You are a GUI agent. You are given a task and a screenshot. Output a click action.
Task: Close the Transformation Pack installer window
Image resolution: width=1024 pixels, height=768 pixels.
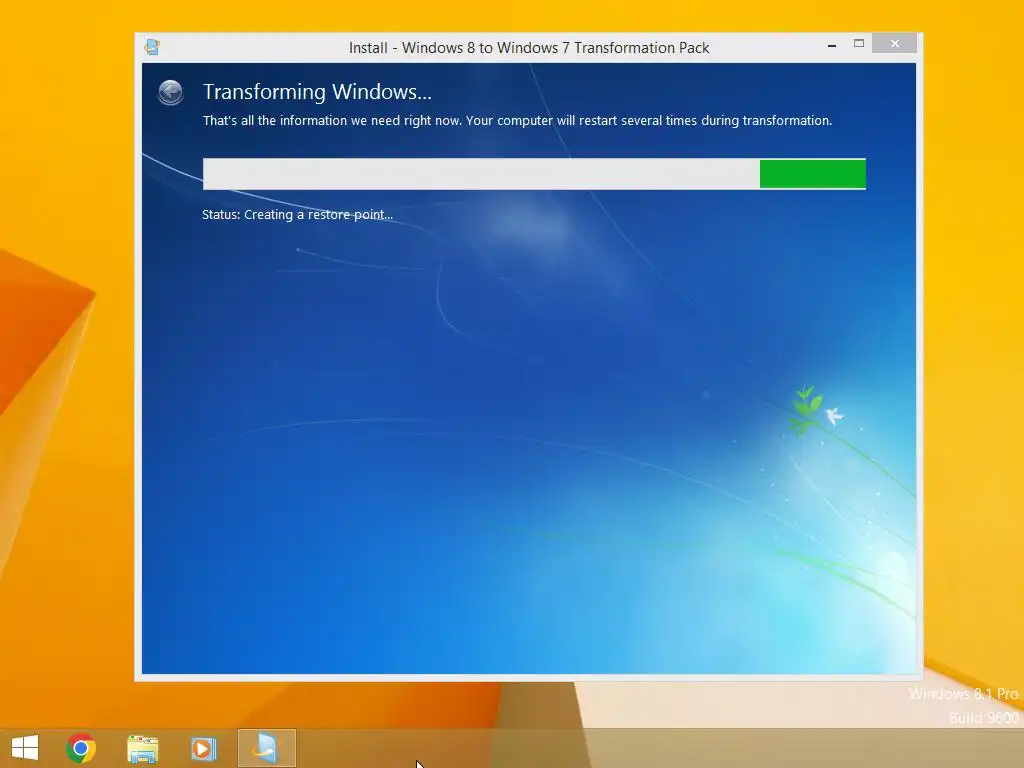(x=895, y=44)
